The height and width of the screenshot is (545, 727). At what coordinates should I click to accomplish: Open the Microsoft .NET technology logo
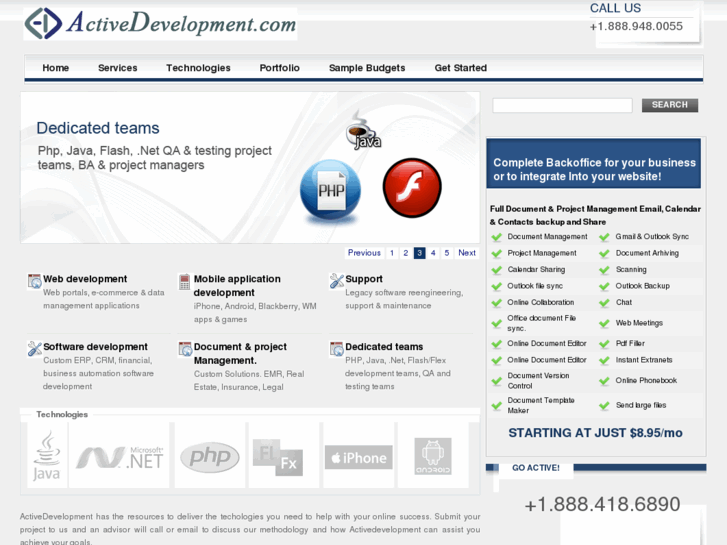point(120,456)
